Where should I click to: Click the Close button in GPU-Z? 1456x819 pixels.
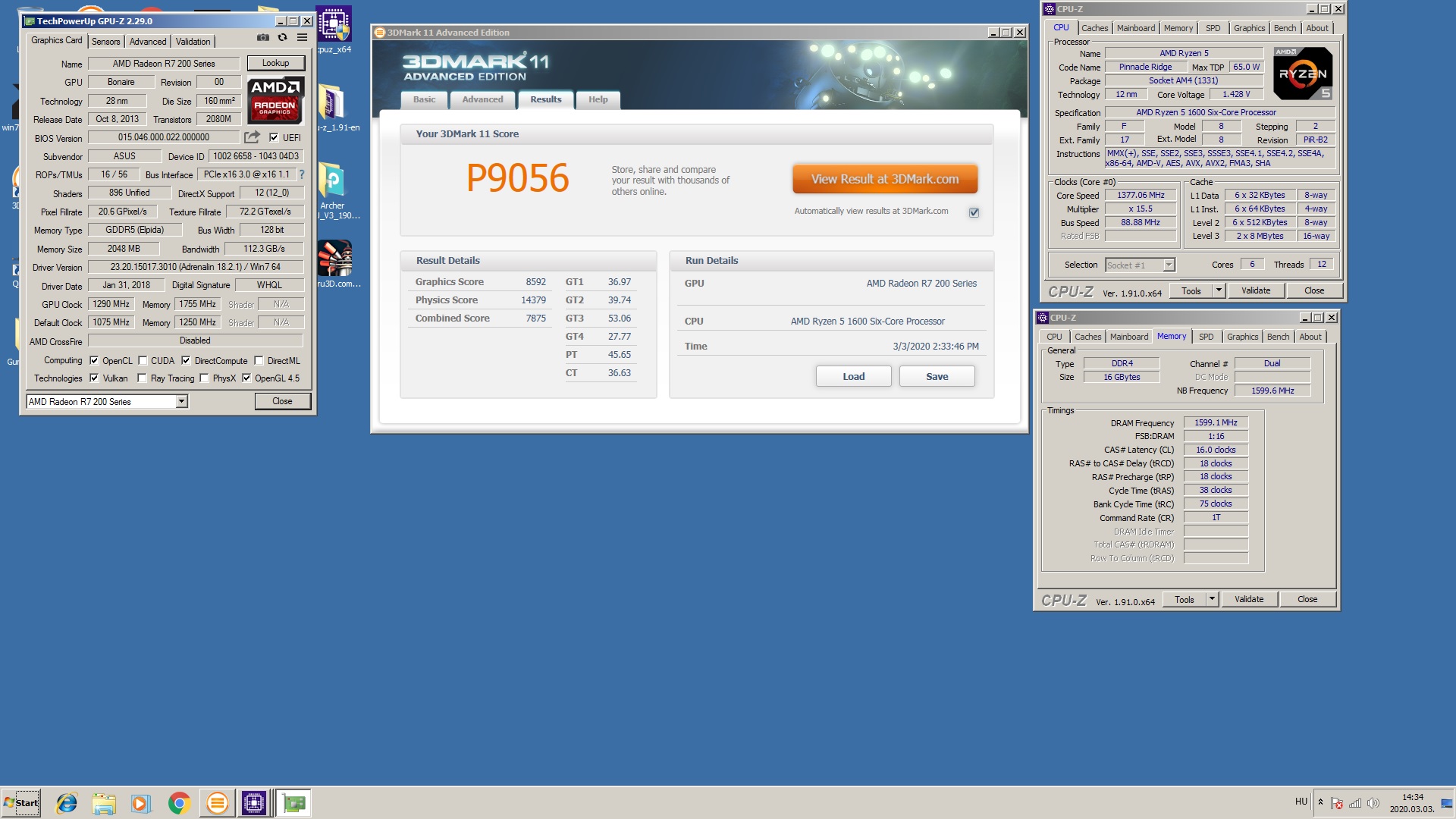tap(282, 401)
